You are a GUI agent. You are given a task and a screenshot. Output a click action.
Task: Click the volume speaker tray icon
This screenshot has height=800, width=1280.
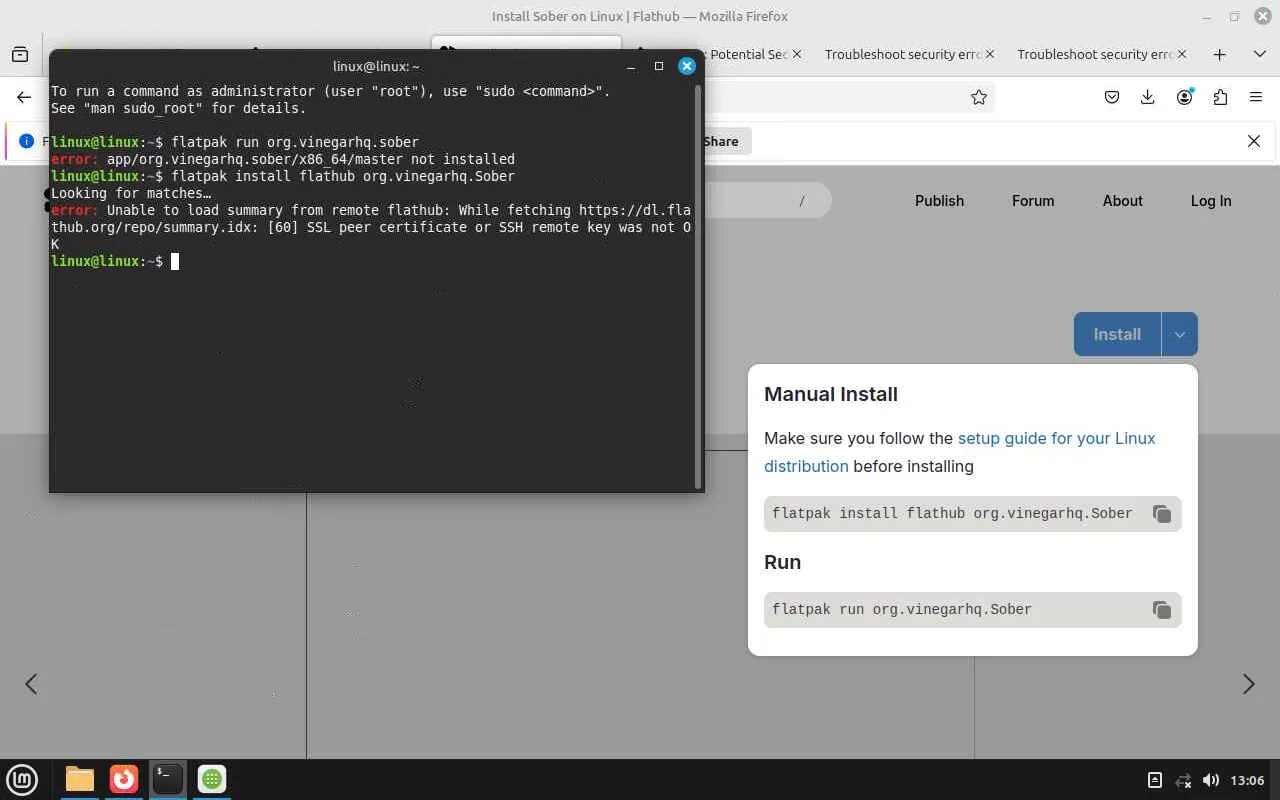(x=1211, y=780)
